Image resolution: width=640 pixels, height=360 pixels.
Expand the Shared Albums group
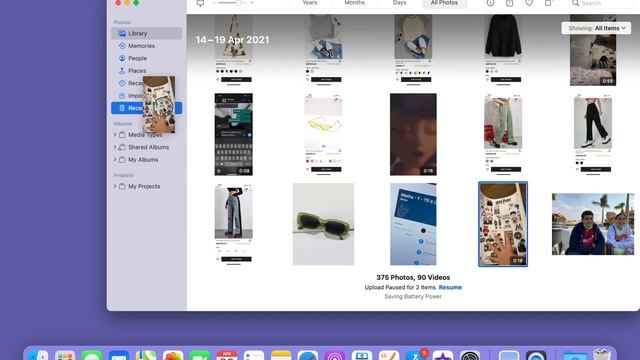point(115,147)
